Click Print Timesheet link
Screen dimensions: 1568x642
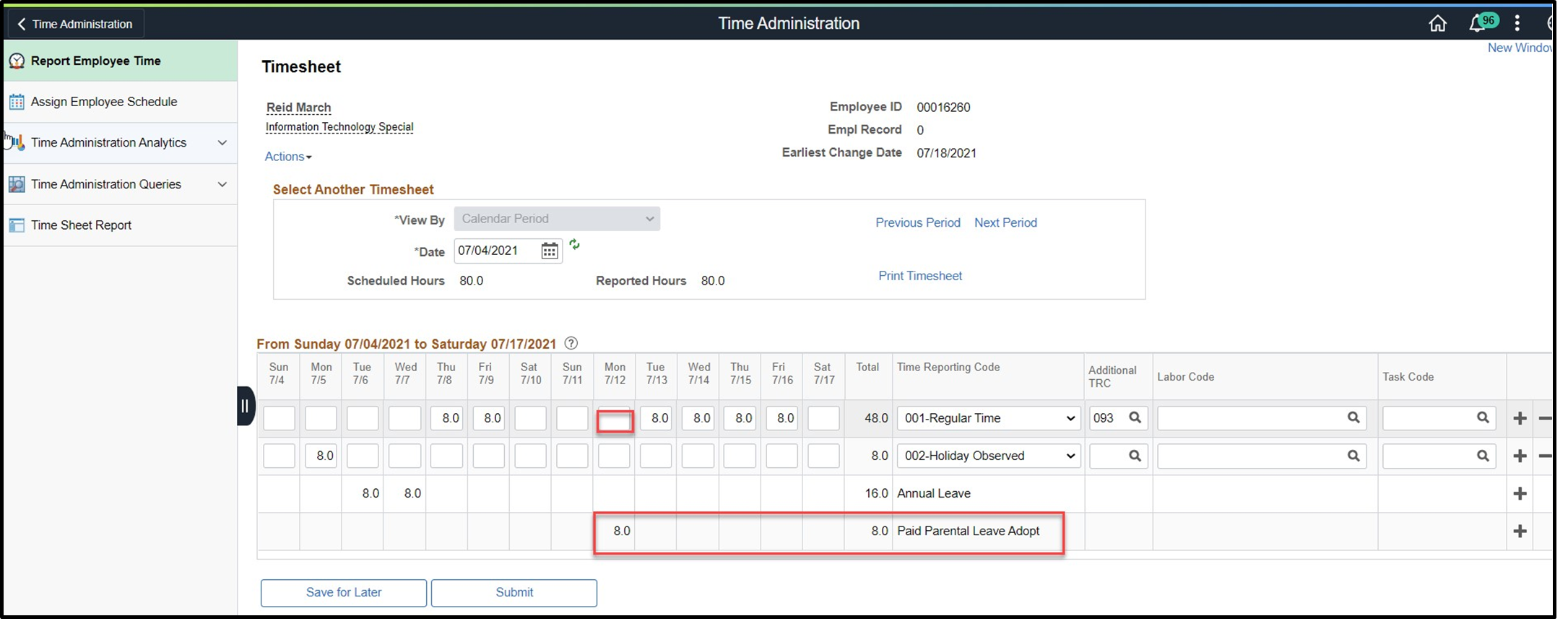point(920,276)
